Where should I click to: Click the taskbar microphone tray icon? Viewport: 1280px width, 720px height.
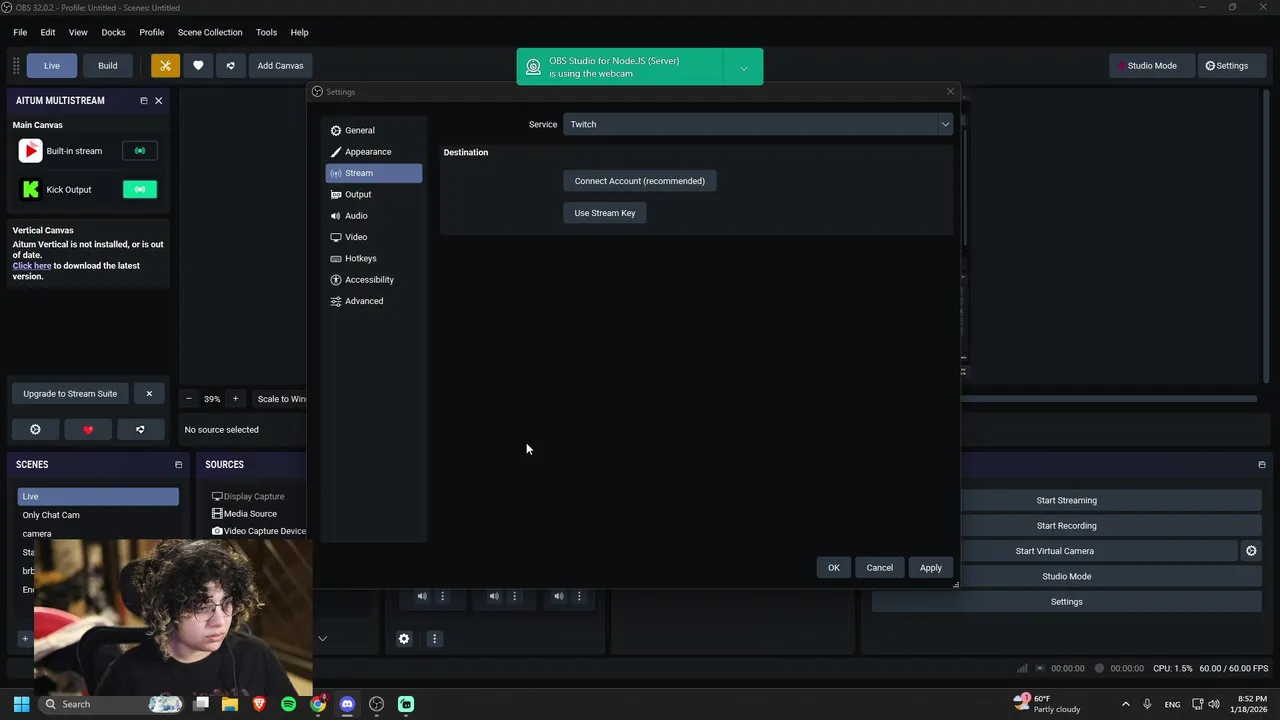1147,704
